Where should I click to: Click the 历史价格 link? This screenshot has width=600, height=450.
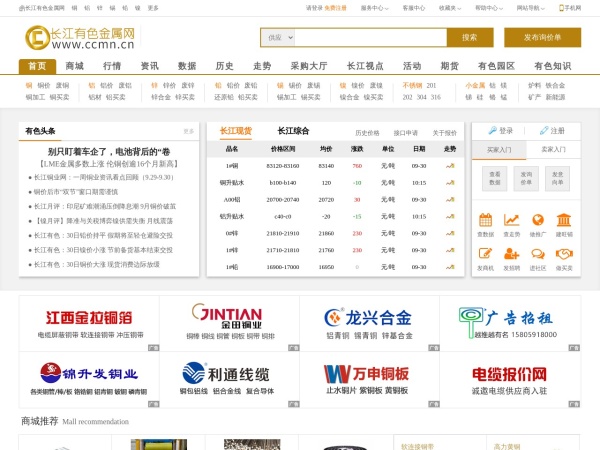coord(367,133)
